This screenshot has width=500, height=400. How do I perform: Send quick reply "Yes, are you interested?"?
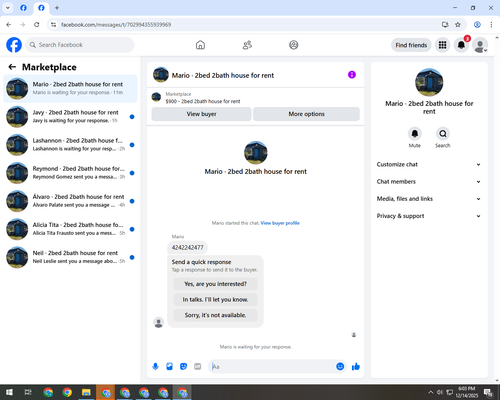215,284
